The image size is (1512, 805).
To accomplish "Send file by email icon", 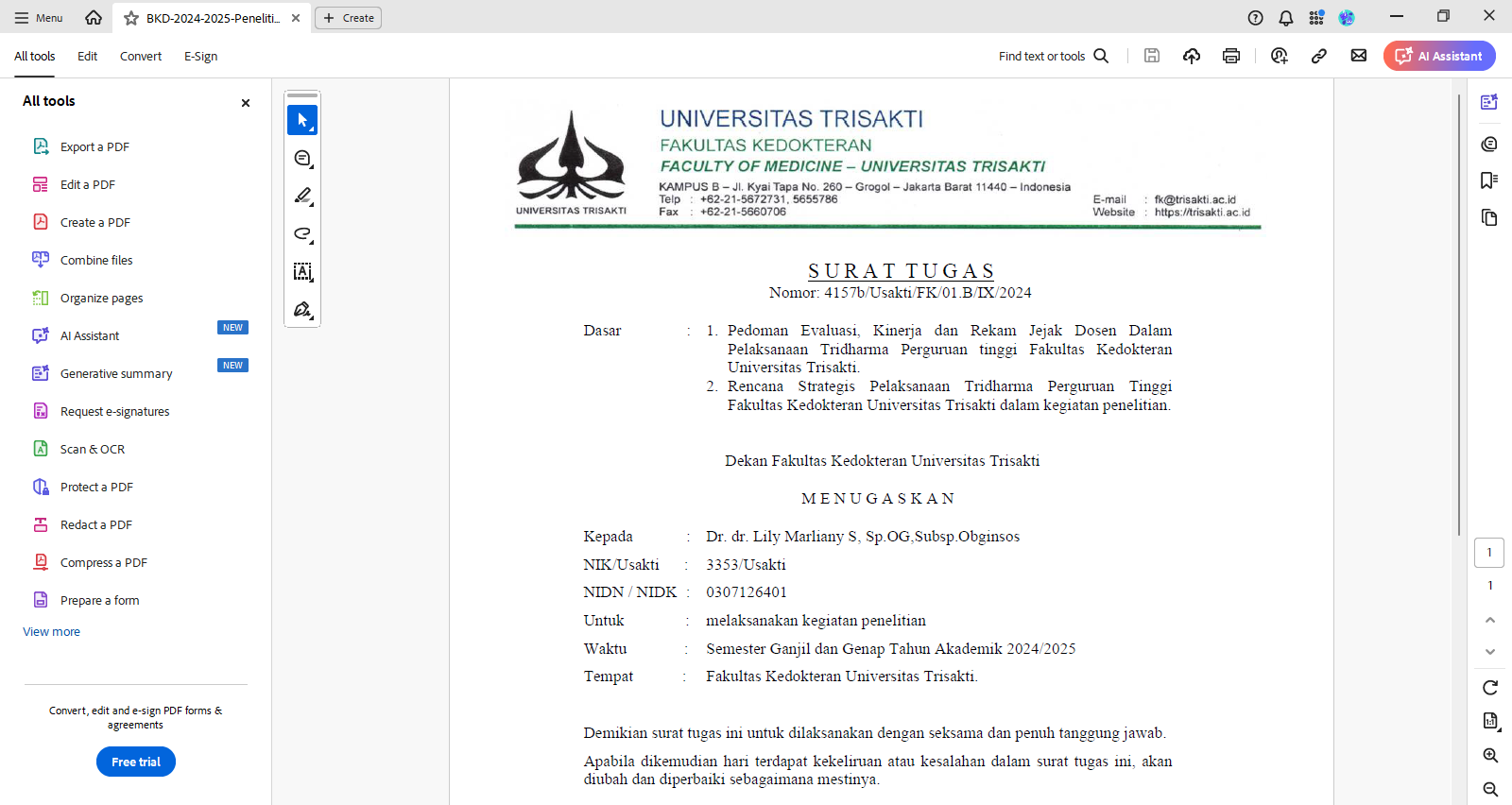I will (x=1359, y=56).
